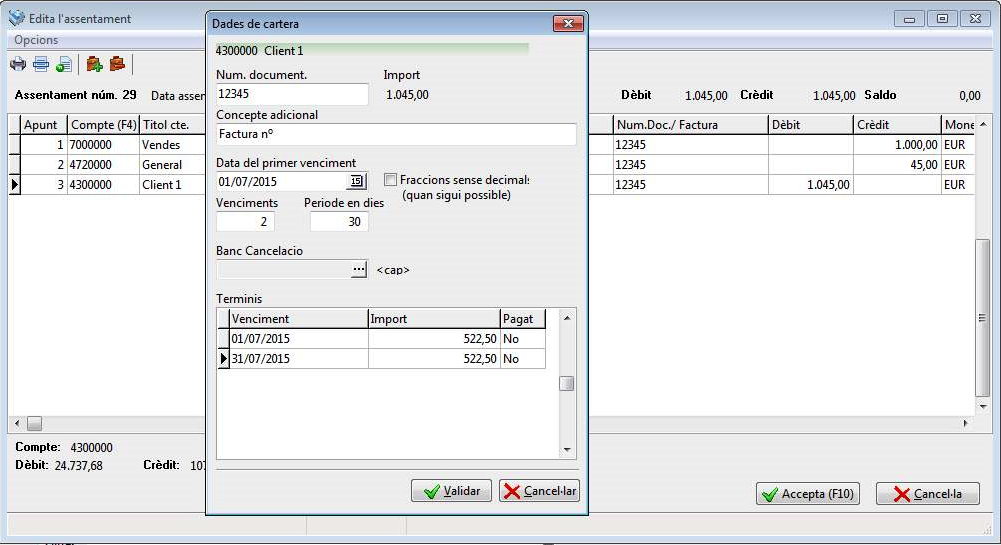Click Import 522,50 in the 31/07/2015 row
1001x545 pixels.
pyautogui.click(x=434, y=359)
